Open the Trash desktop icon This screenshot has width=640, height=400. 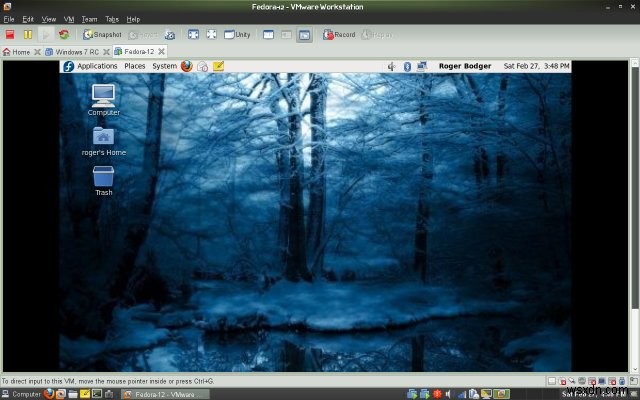(x=103, y=176)
